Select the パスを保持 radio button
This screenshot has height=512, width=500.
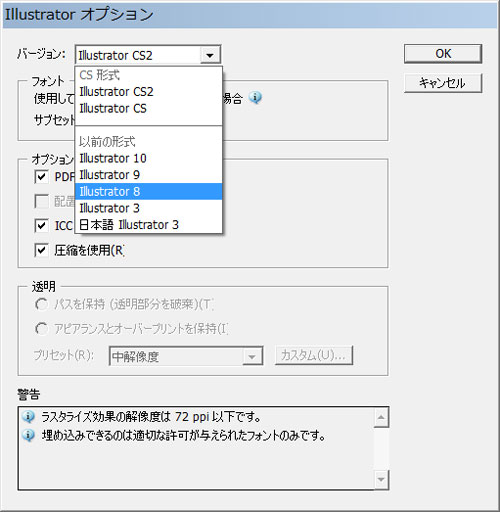coord(41,304)
